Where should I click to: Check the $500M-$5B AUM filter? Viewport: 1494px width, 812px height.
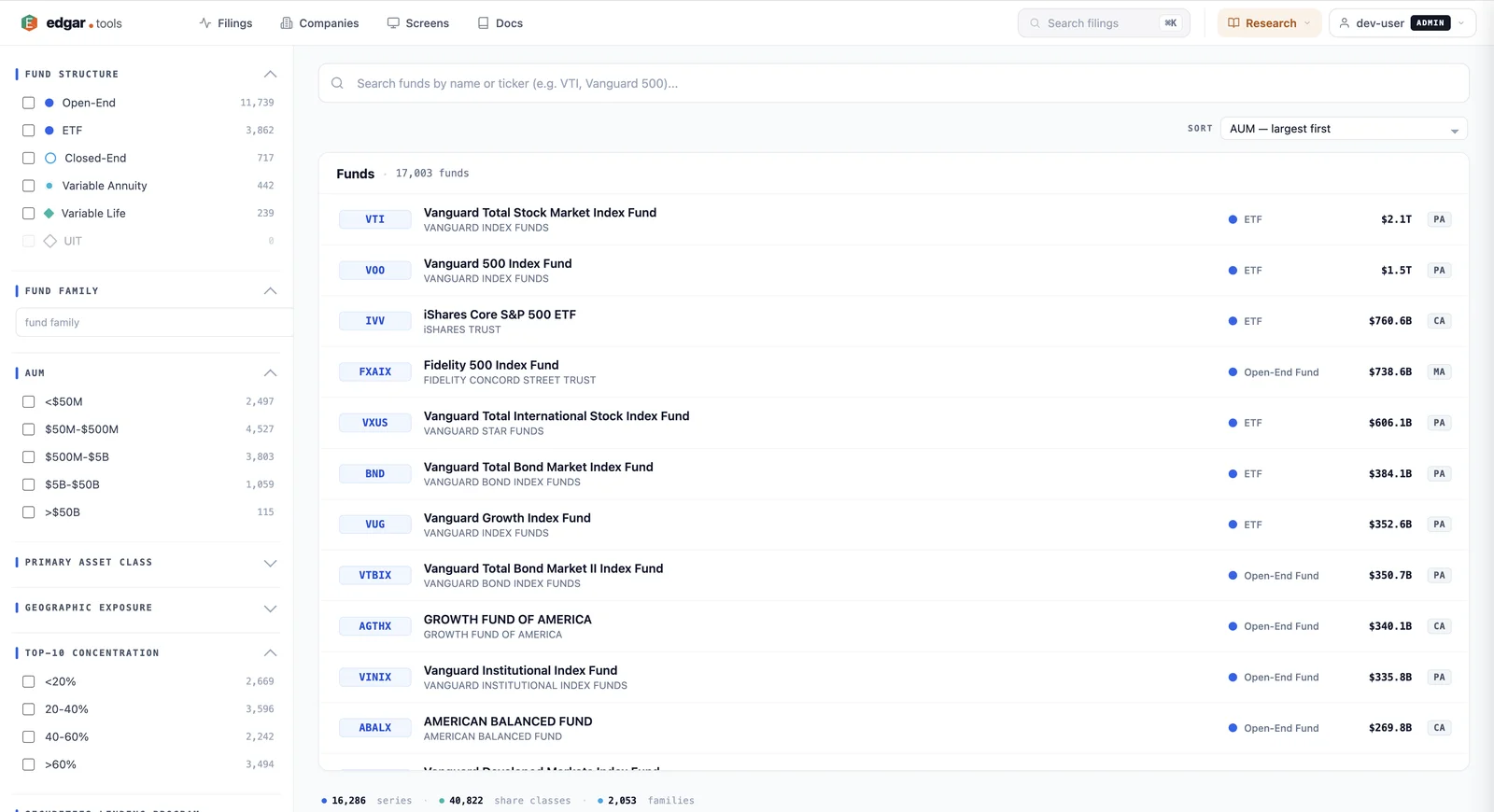pyautogui.click(x=29, y=457)
